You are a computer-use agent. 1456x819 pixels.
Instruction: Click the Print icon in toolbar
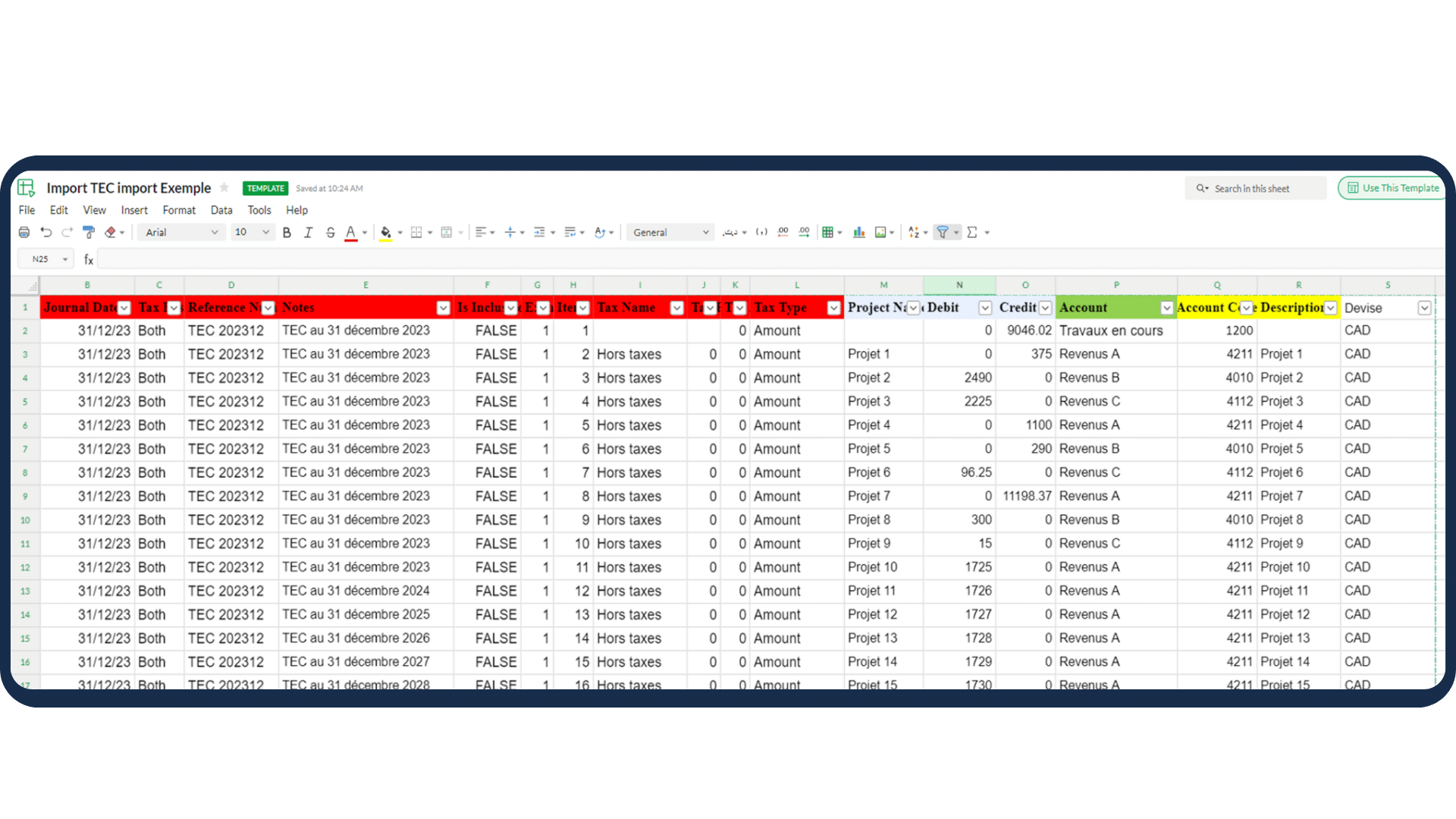tap(24, 233)
